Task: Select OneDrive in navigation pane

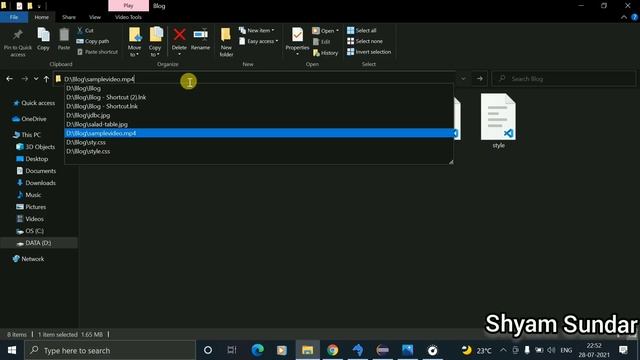Action: click(29, 119)
